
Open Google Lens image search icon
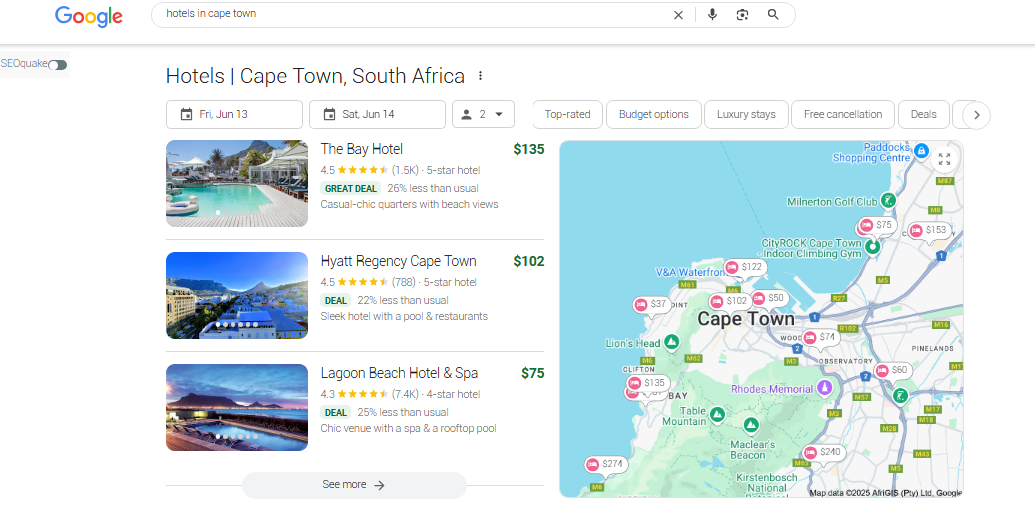pos(743,15)
